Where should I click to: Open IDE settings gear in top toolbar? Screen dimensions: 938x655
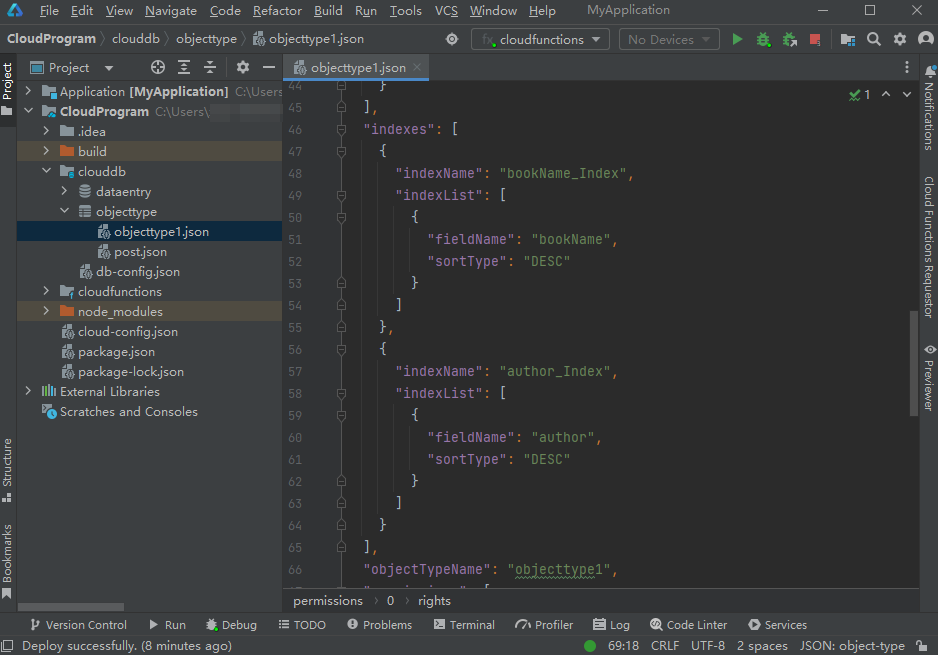tap(900, 39)
